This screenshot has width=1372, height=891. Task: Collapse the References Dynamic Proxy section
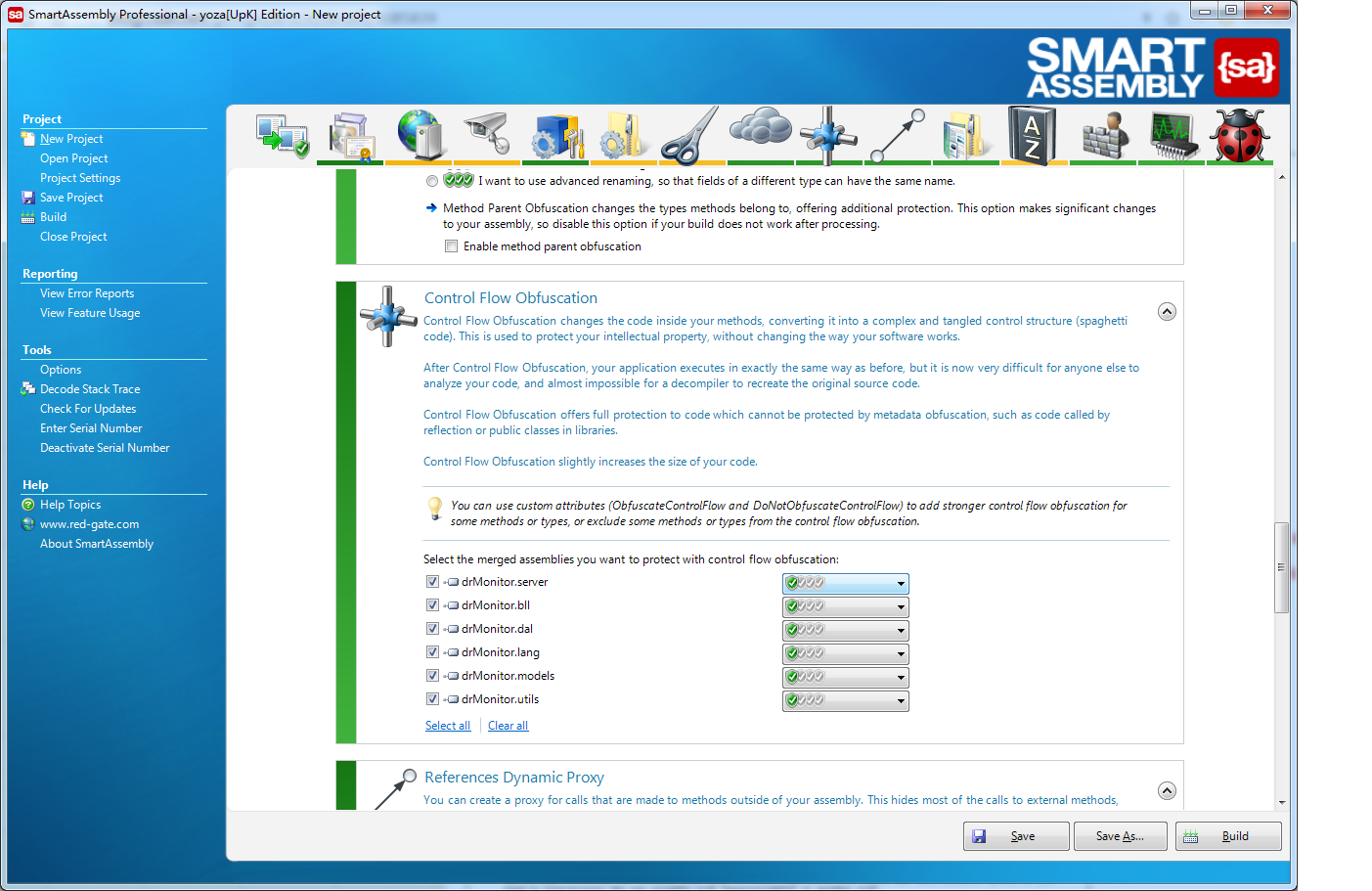(1167, 790)
